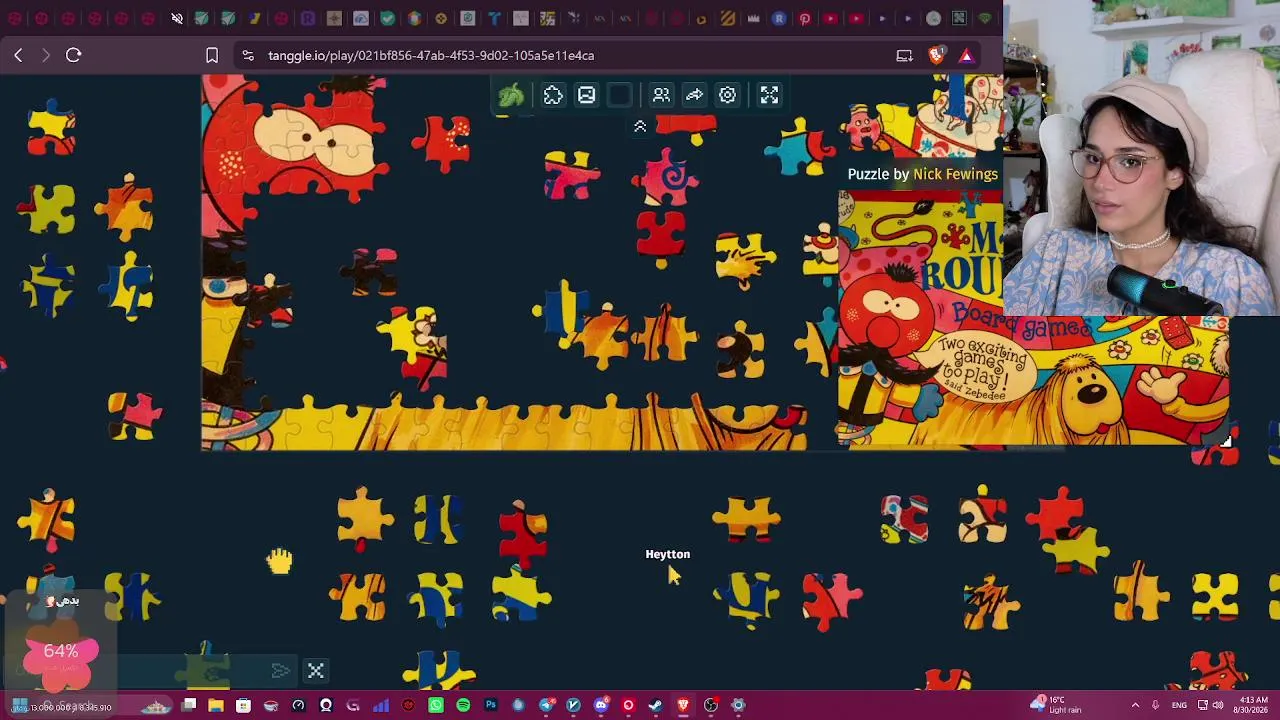Launch WhatsApp from the taskbar
The image size is (1280, 720).
pyautogui.click(x=436, y=705)
